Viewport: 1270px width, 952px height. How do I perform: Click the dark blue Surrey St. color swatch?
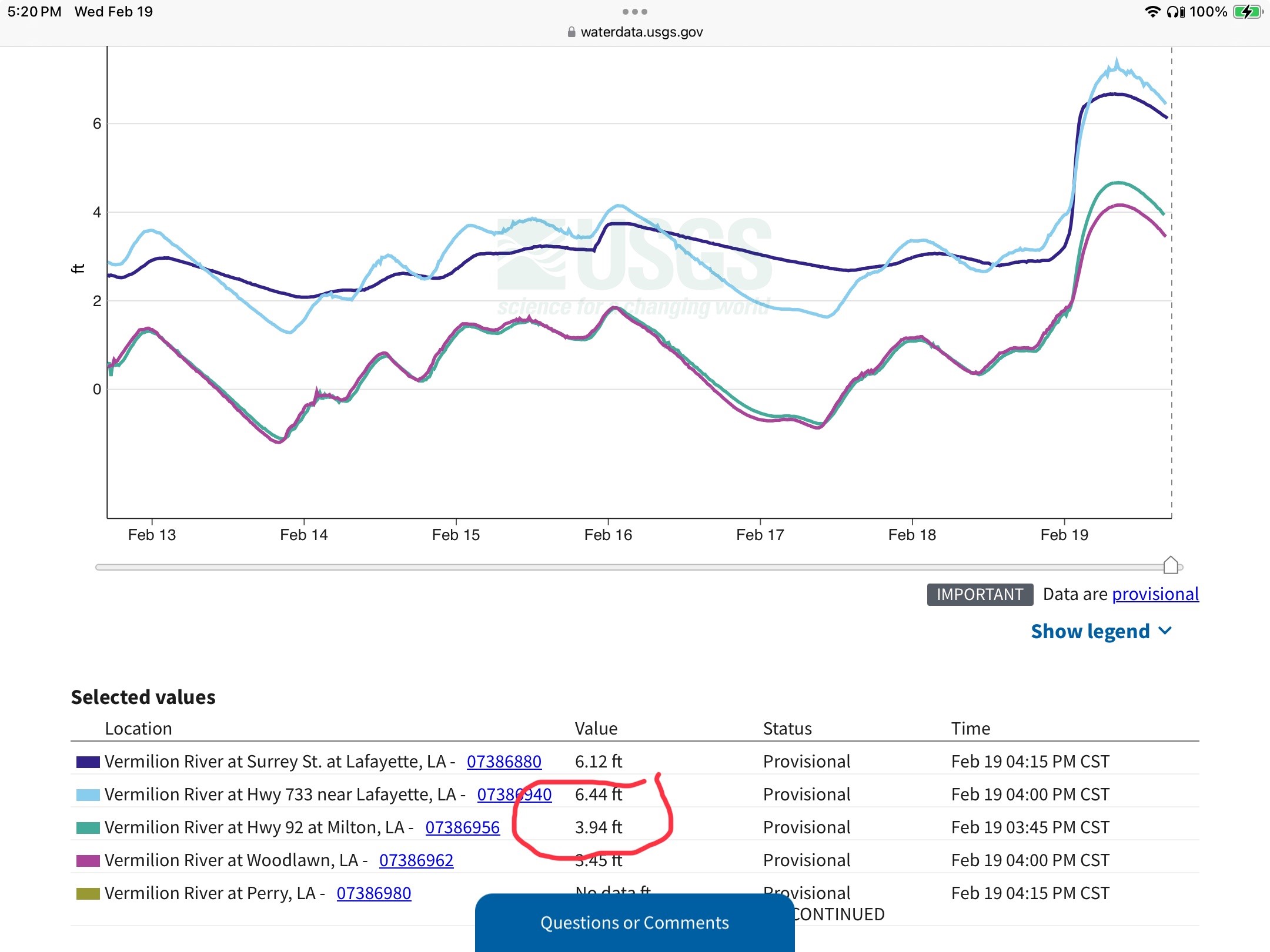(88, 762)
